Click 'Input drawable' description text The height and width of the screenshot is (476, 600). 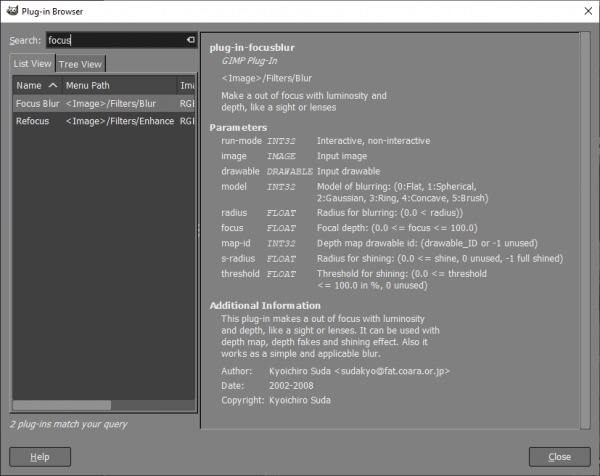click(349, 171)
